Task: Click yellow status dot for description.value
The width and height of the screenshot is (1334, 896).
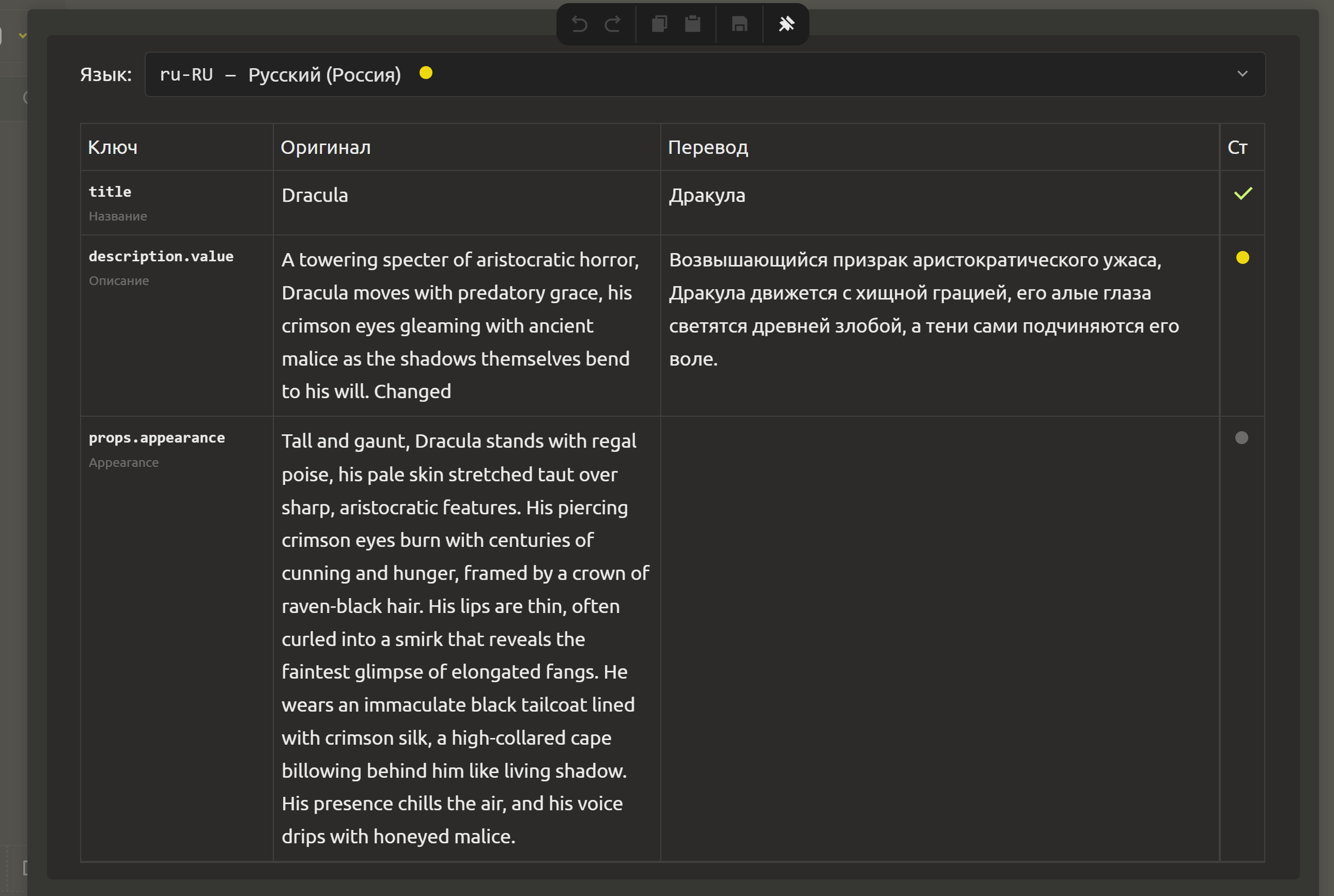Action: click(1242, 258)
